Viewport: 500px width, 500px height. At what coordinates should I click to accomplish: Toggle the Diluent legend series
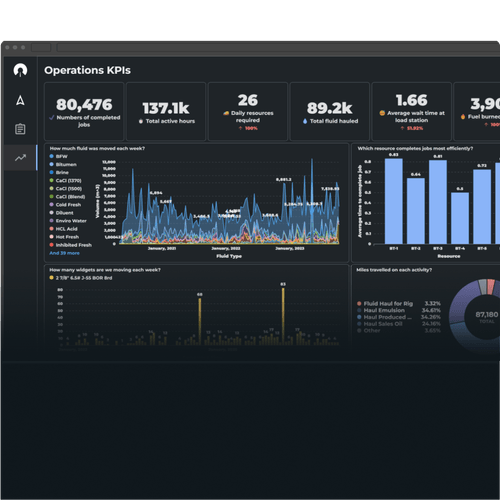tap(61, 213)
